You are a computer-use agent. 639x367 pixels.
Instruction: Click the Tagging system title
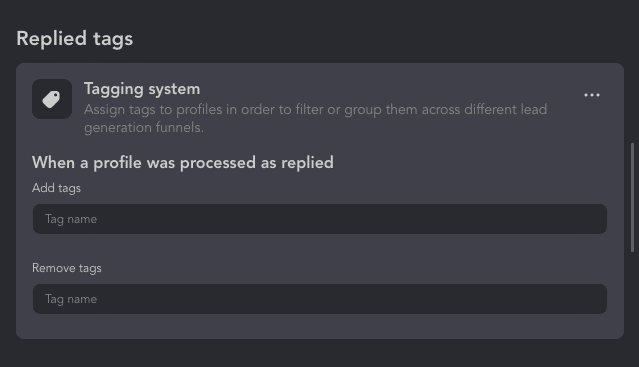pyautogui.click(x=142, y=89)
